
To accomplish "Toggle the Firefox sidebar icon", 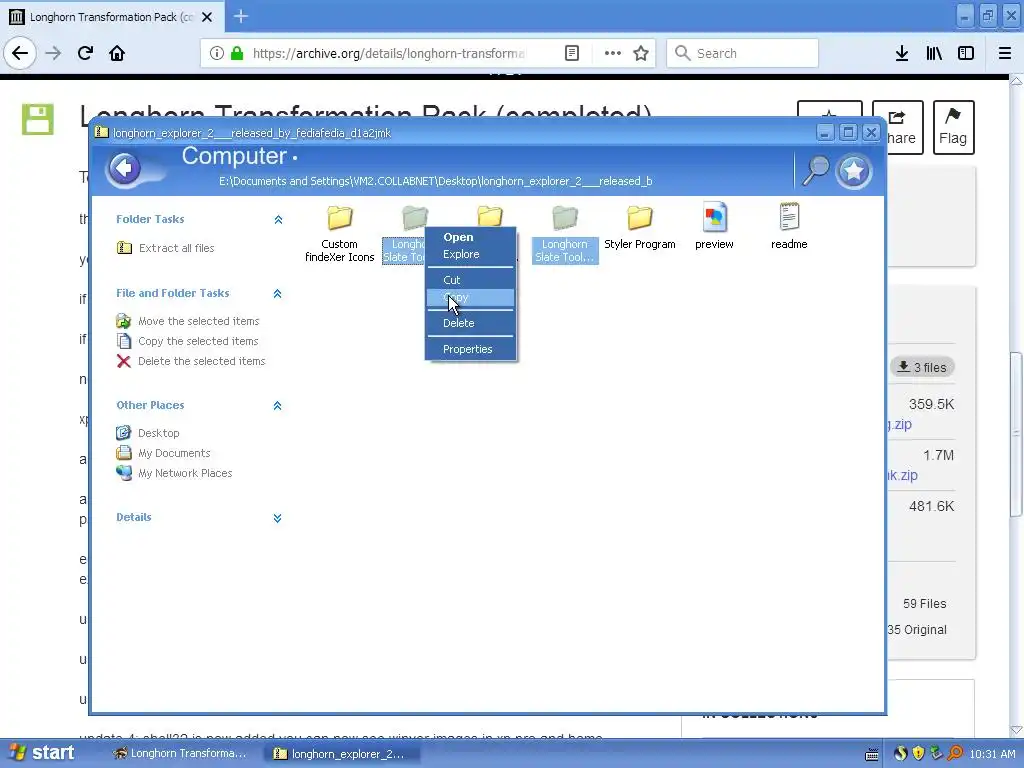I will 966,53.
